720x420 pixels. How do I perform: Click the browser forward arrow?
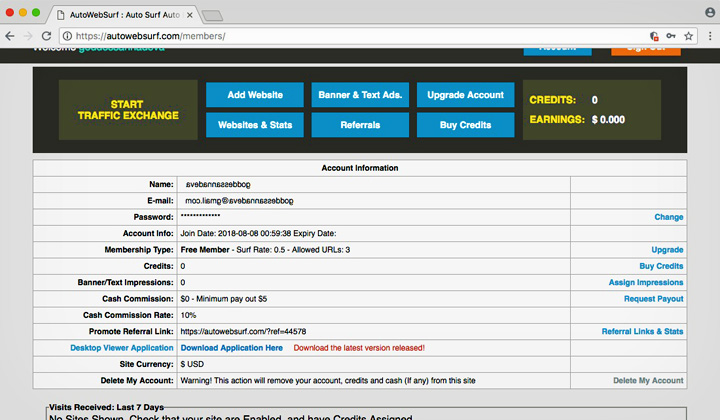28,36
